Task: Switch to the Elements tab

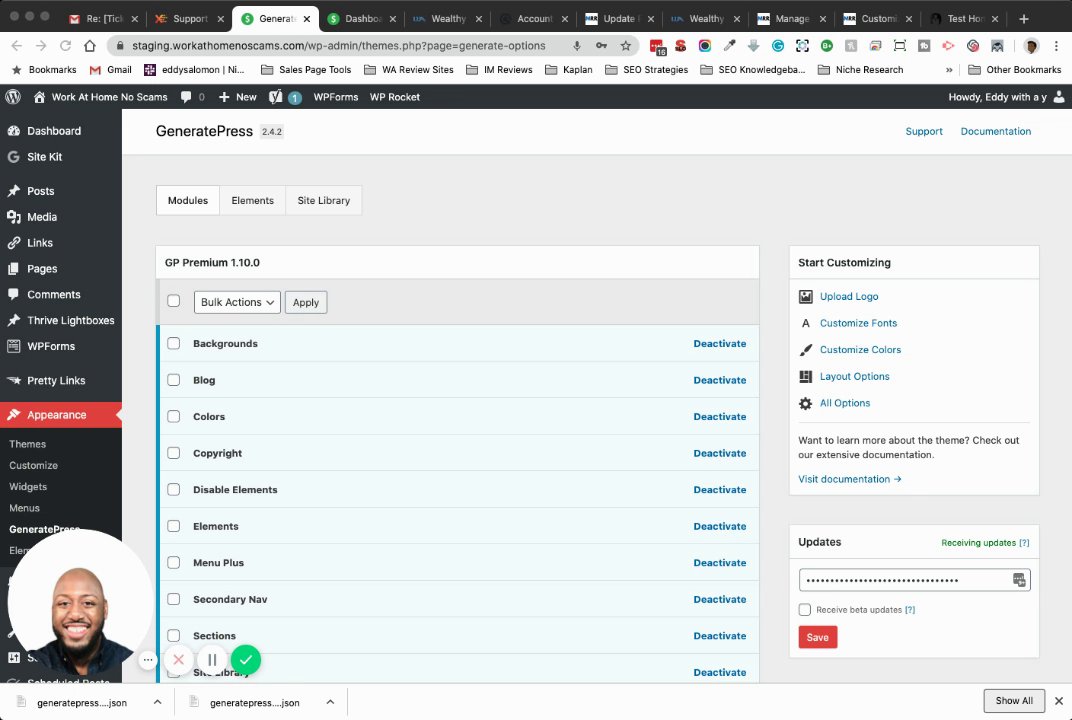Action: (x=252, y=200)
